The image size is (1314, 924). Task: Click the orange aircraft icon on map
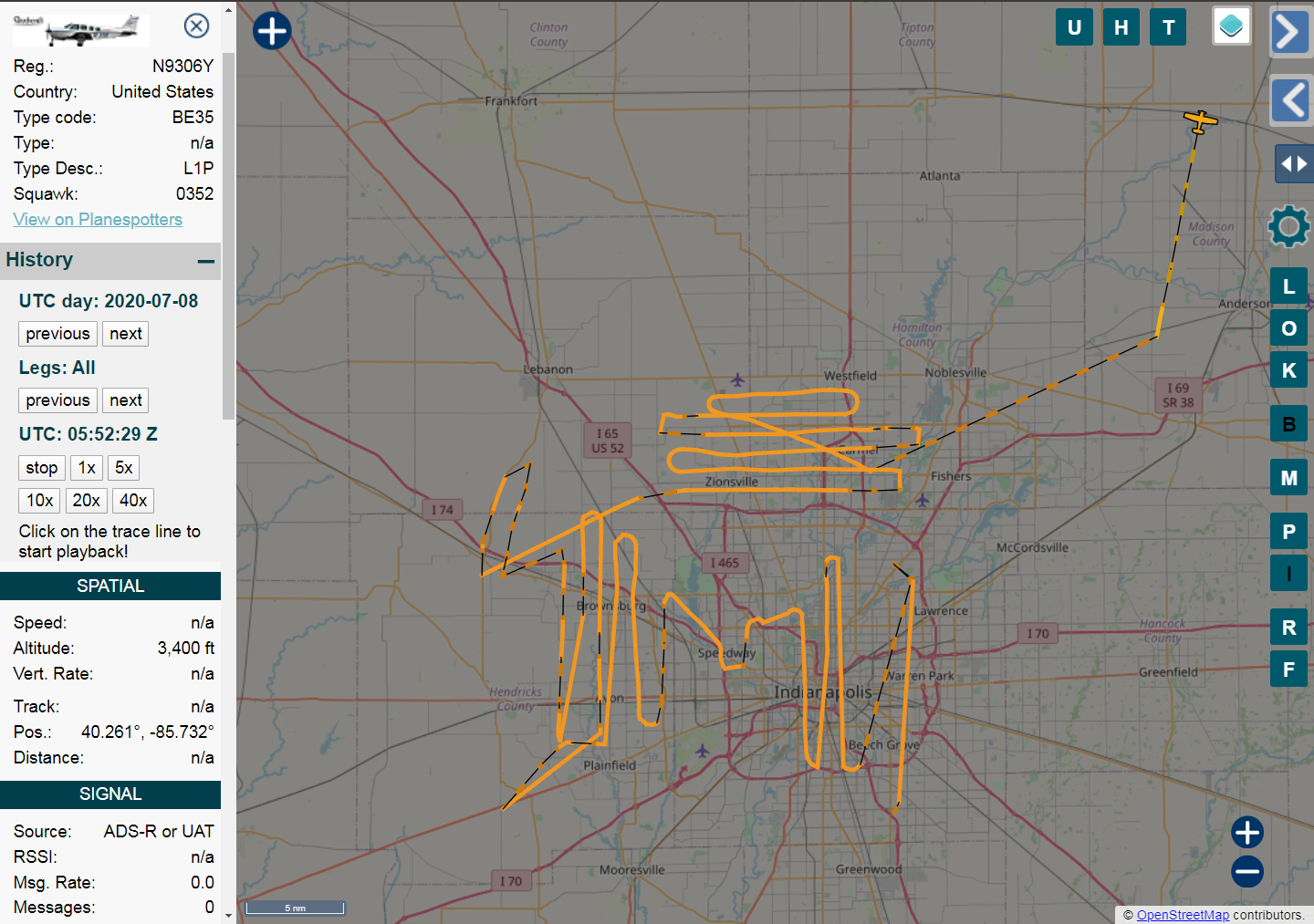click(x=1200, y=120)
